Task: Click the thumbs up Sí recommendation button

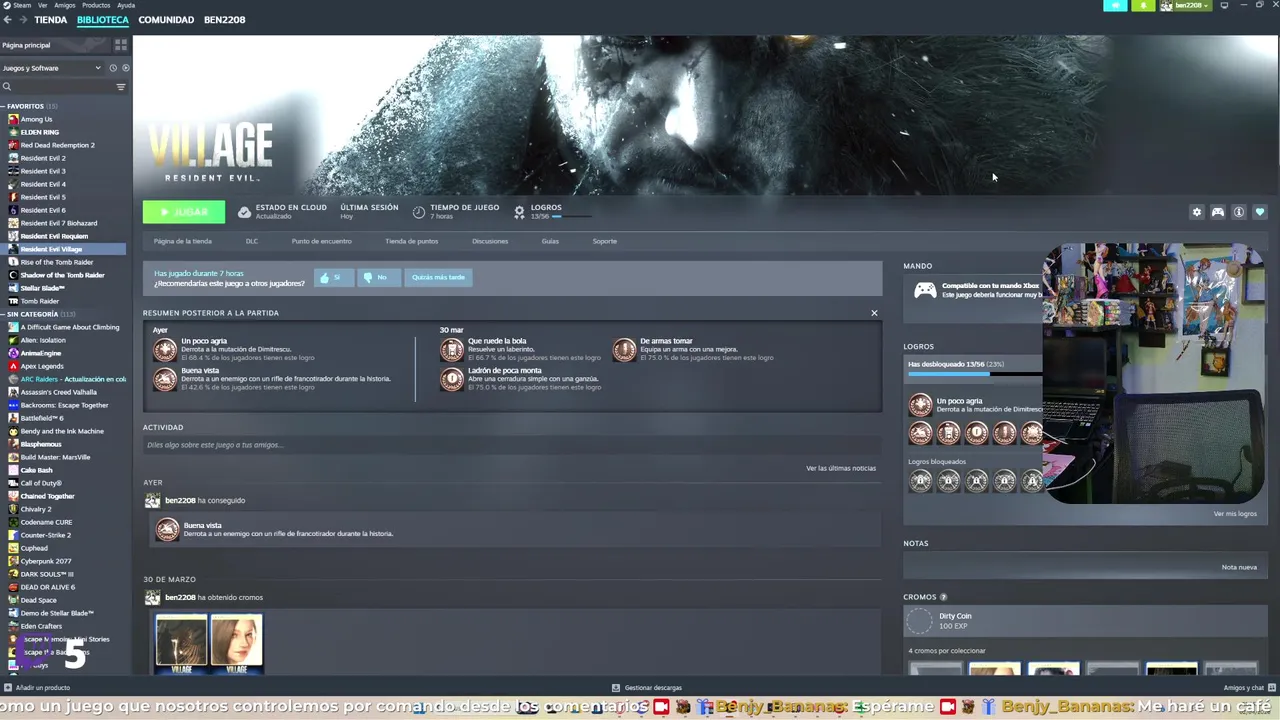Action: (x=333, y=277)
